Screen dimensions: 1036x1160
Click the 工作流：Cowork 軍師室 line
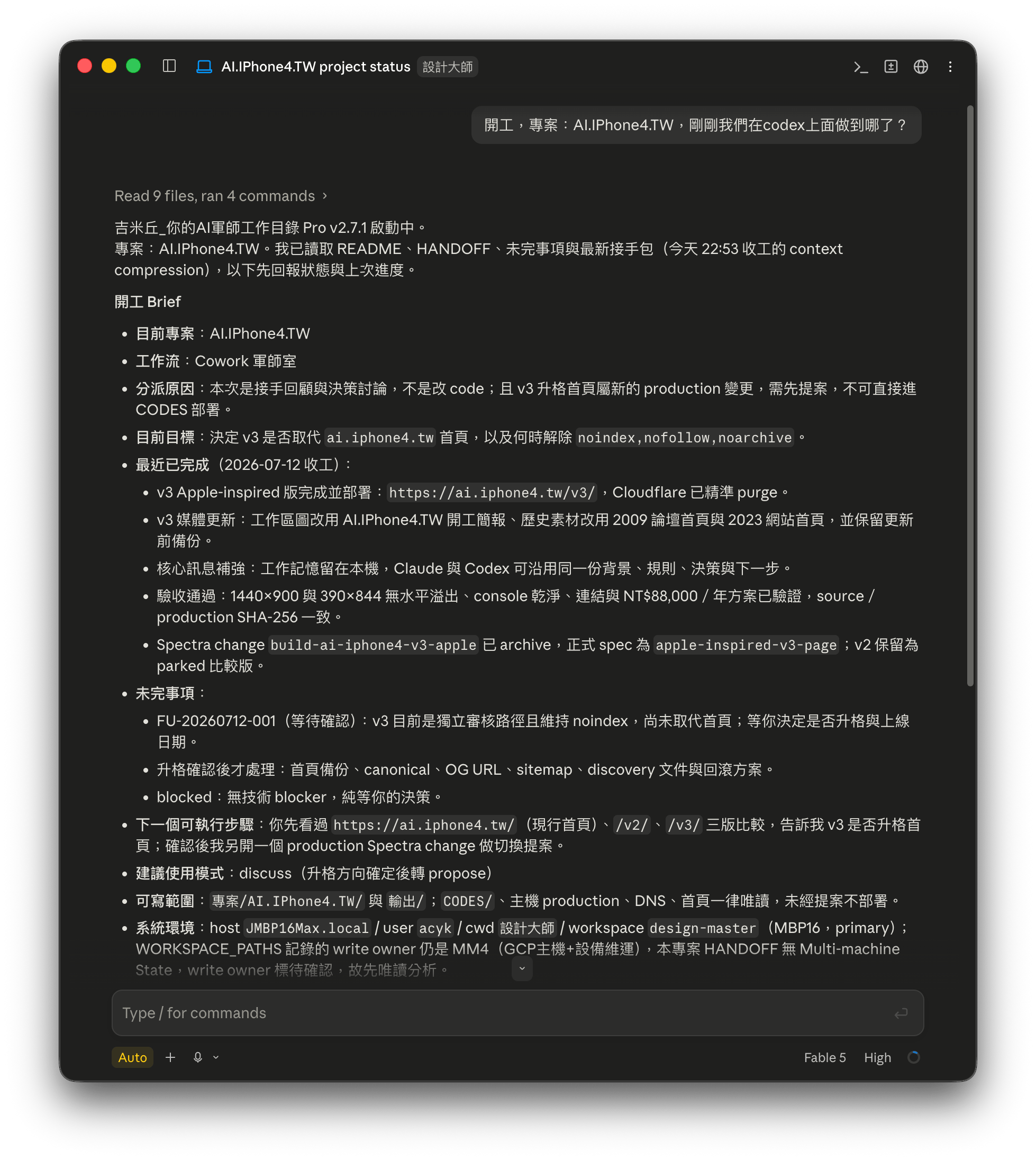216,361
